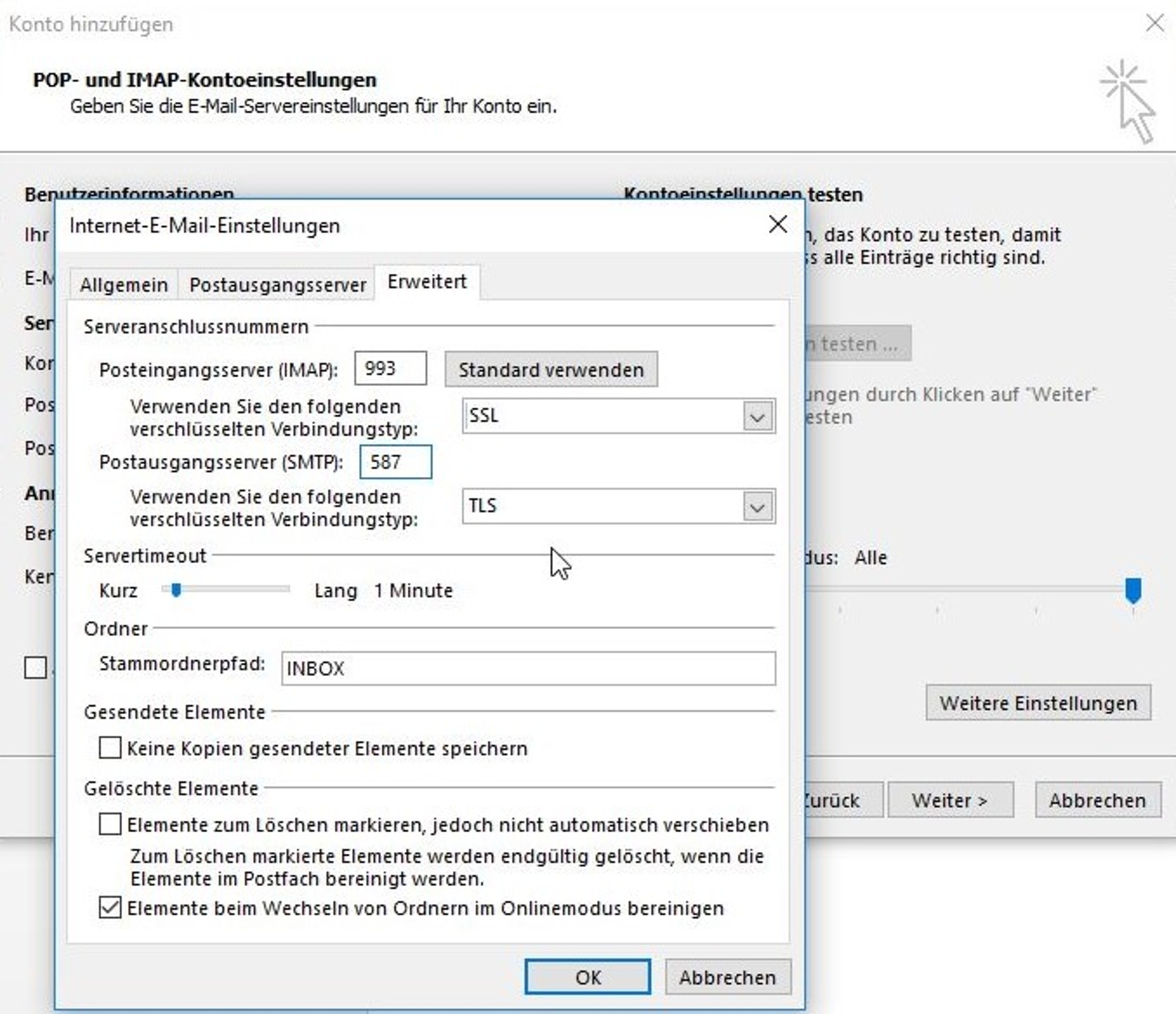This screenshot has height=1014, width=1176.
Task: Open the IMAP encryption type dropdown showing SSL
Action: coord(756,416)
